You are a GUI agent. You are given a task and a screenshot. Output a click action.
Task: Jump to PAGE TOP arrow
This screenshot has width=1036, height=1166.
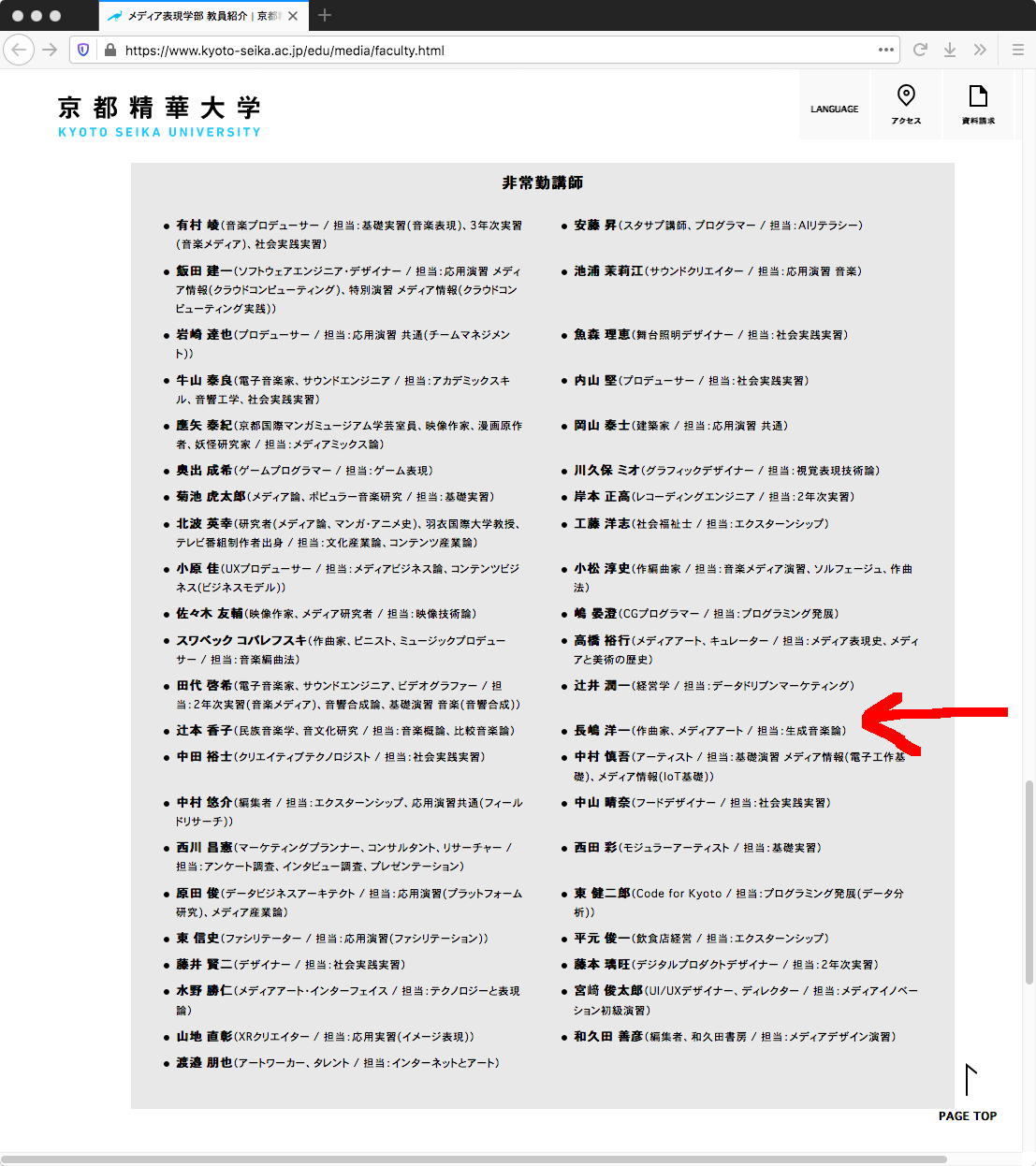click(x=969, y=1092)
